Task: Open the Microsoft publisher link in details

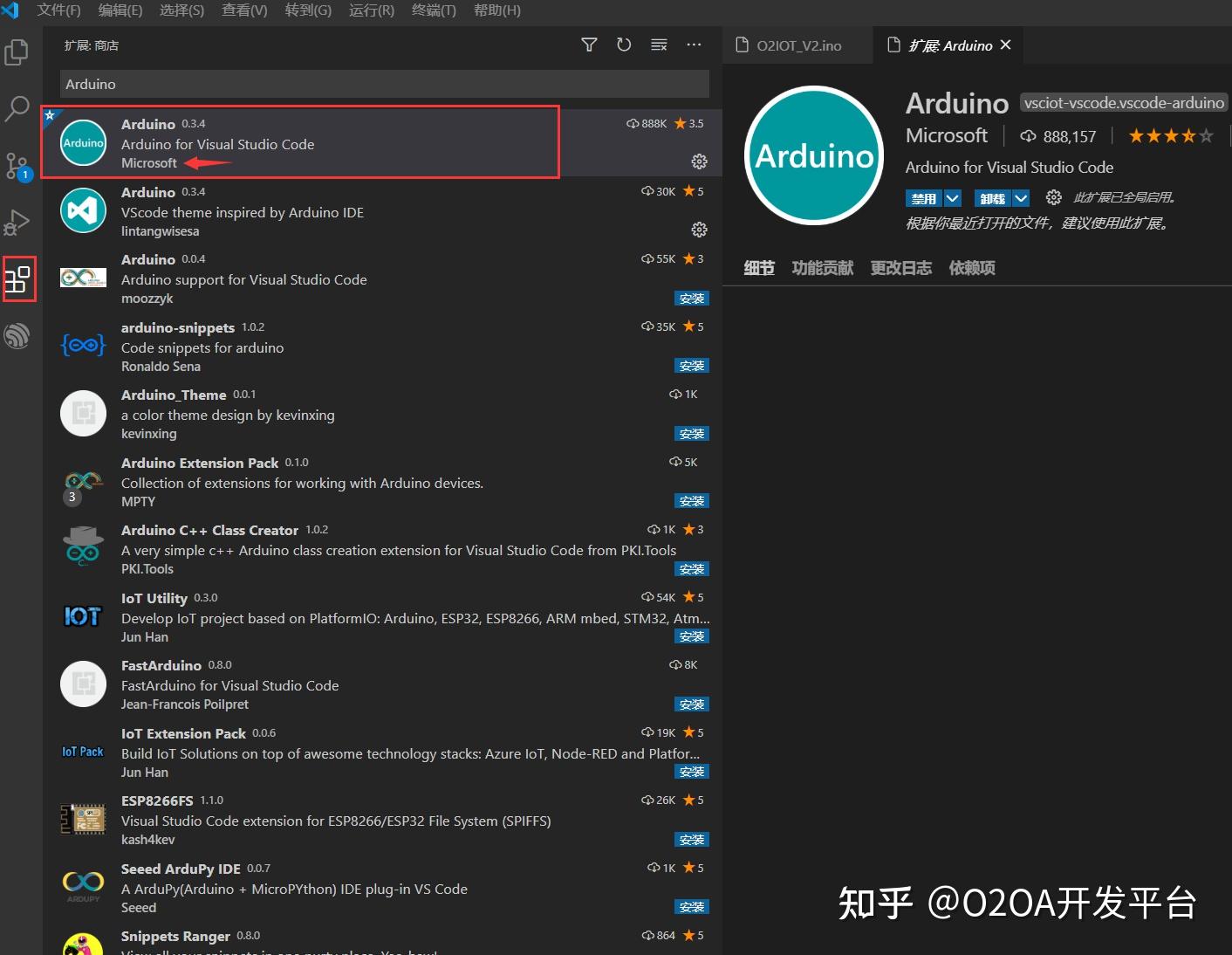Action: (947, 135)
